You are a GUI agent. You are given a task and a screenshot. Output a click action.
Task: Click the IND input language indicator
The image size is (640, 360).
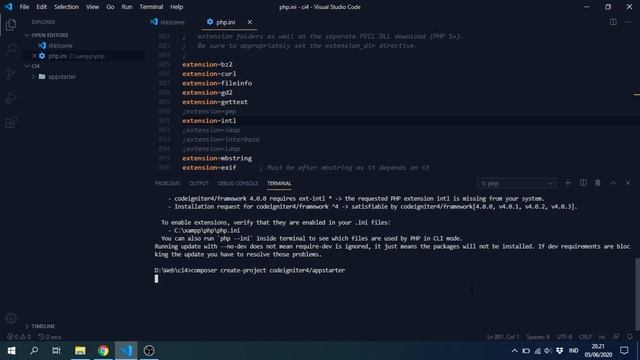click(x=573, y=351)
